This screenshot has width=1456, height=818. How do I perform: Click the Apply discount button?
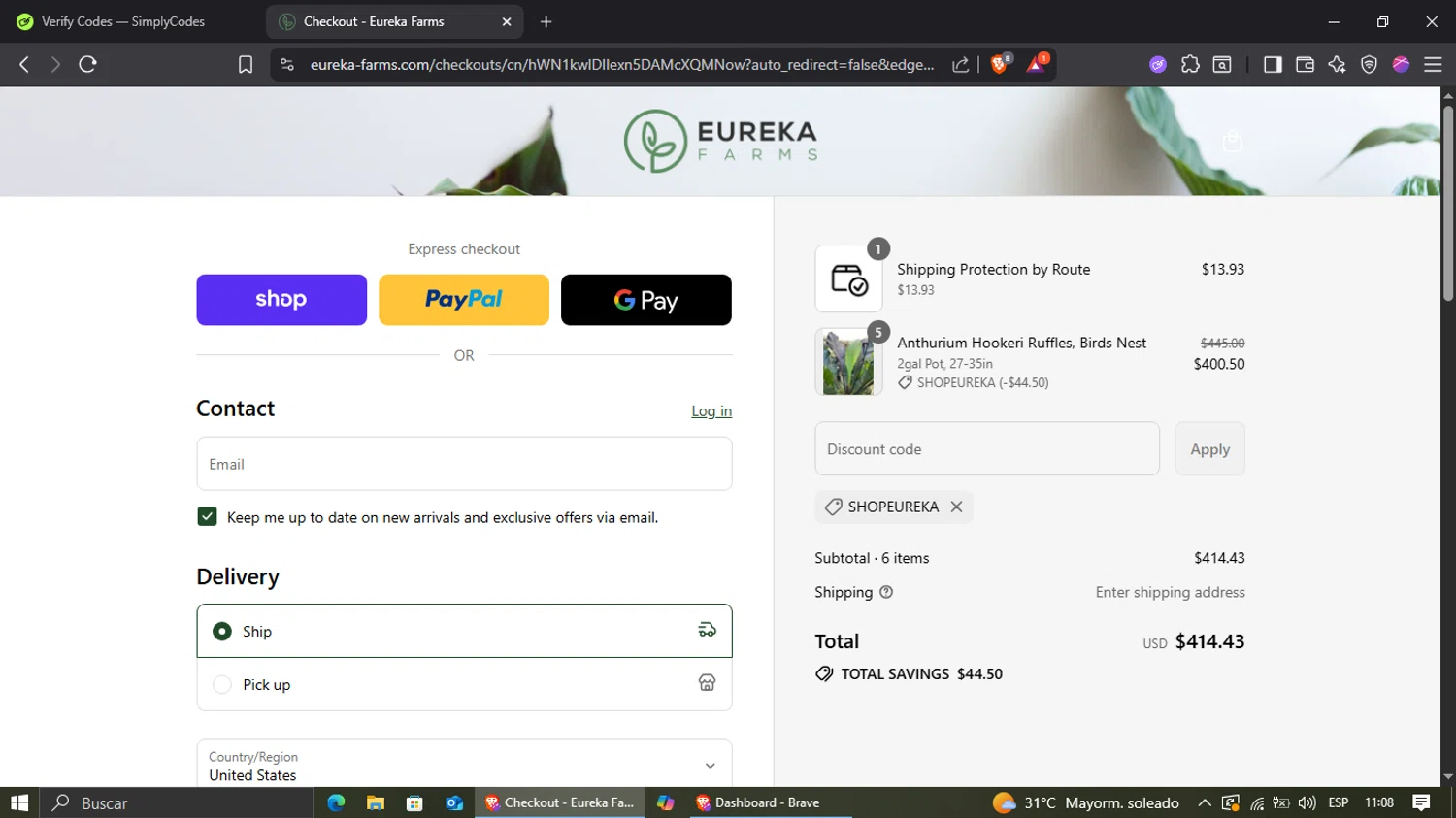[1209, 449]
